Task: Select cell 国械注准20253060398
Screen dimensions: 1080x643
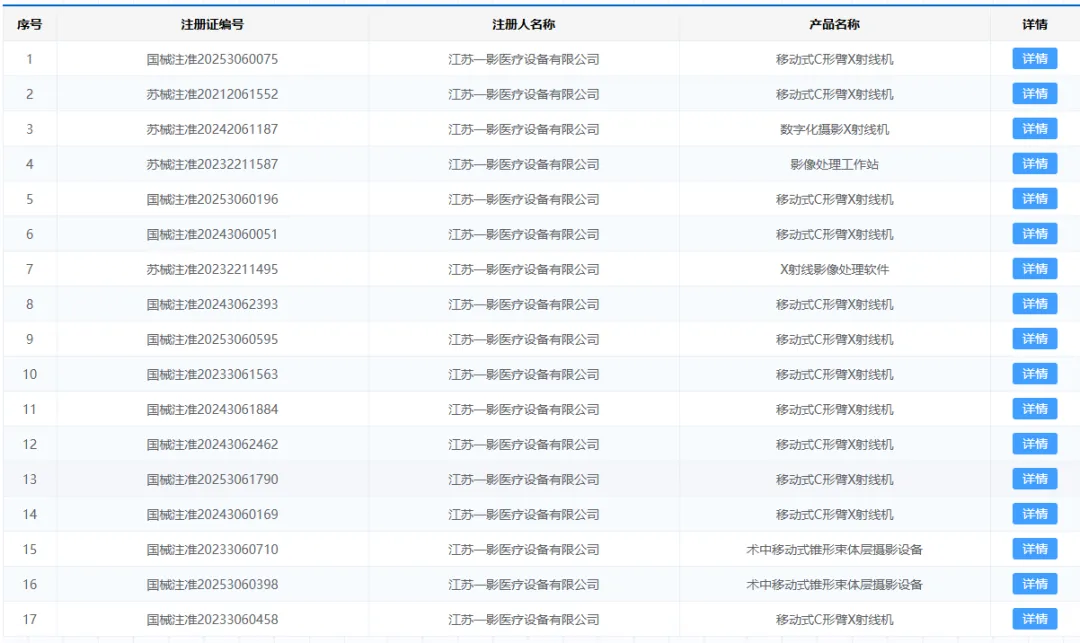Action: (x=212, y=584)
